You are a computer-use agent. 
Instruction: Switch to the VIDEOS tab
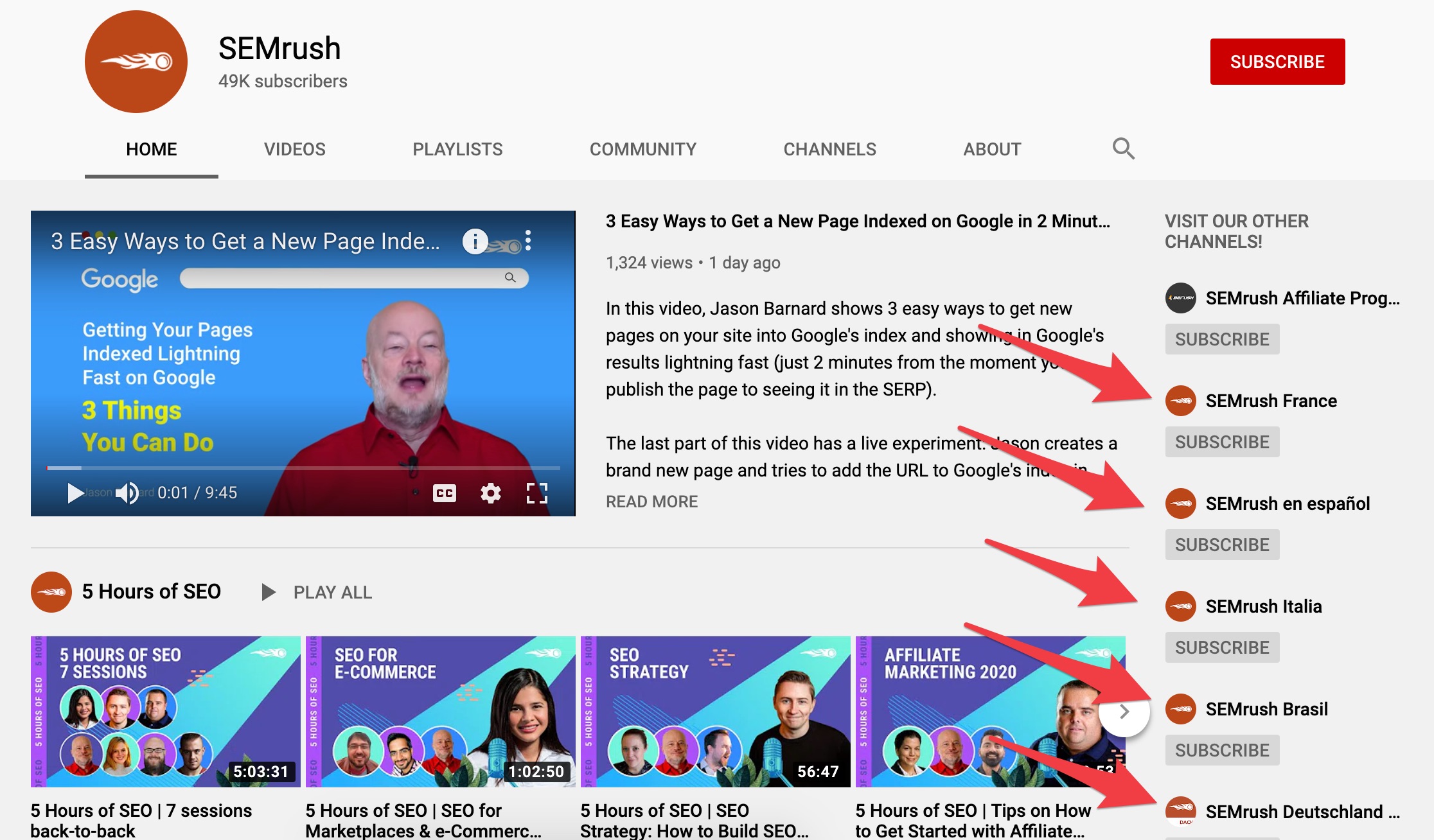point(295,149)
